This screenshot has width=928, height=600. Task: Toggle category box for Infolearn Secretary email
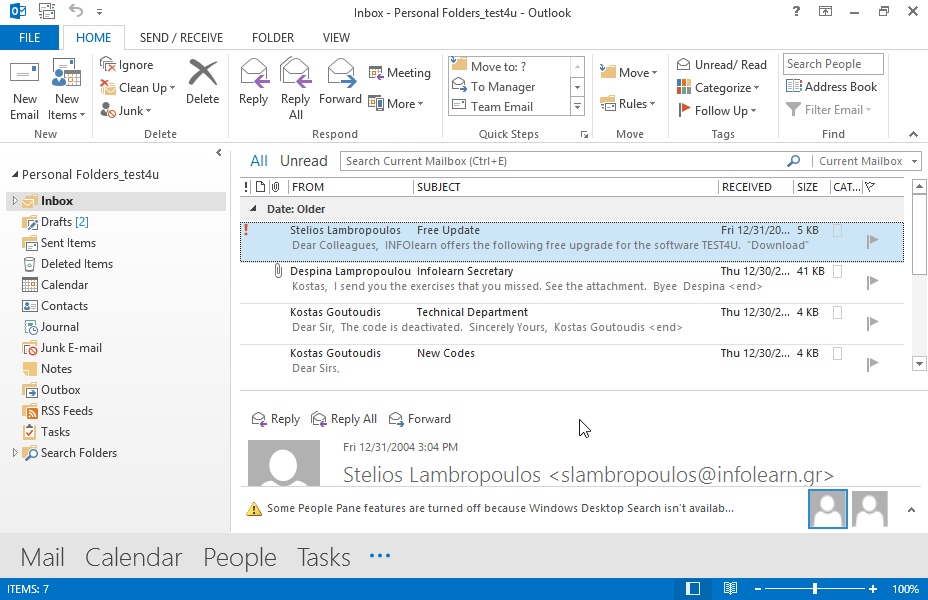pyautogui.click(x=838, y=271)
